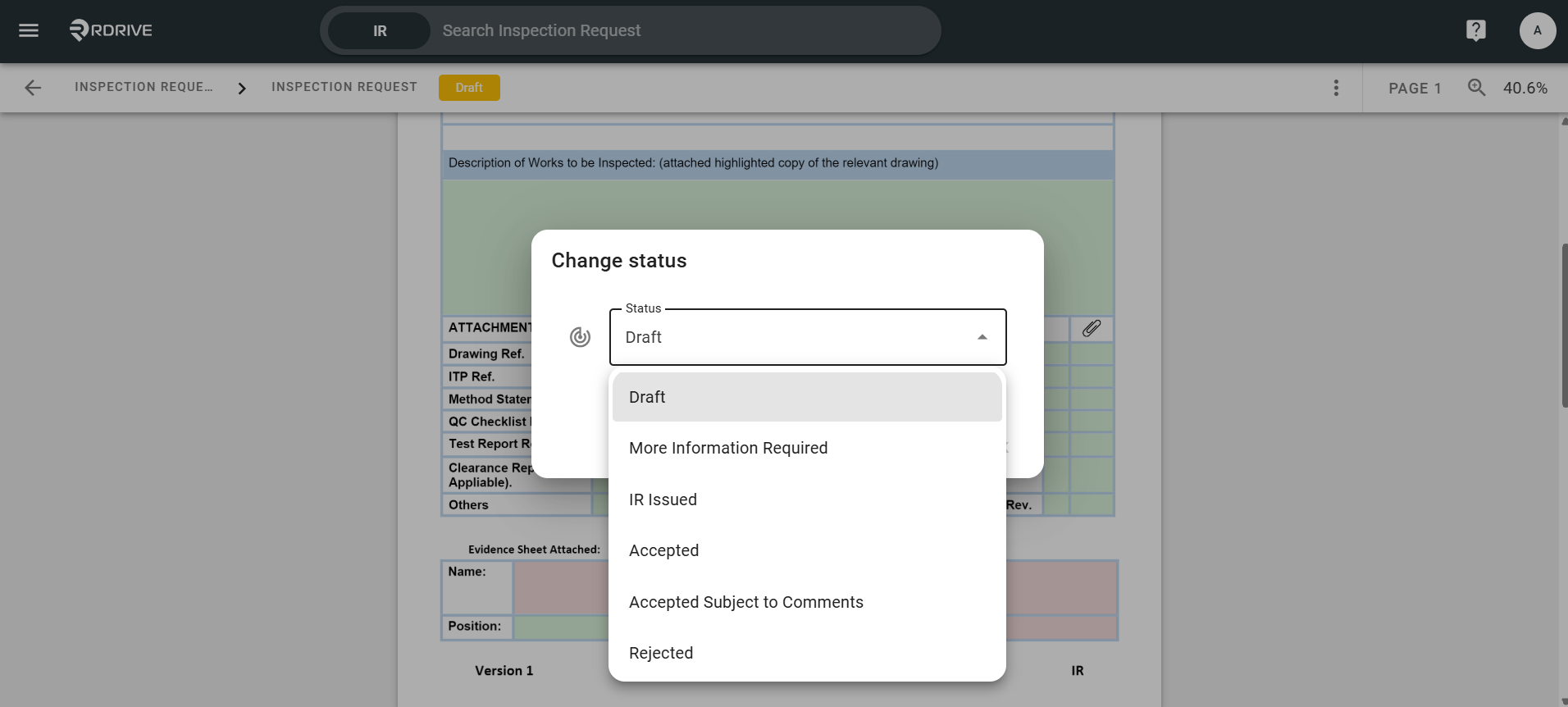Open the three-dot more options menu
This screenshot has height=707, width=1568.
point(1336,88)
